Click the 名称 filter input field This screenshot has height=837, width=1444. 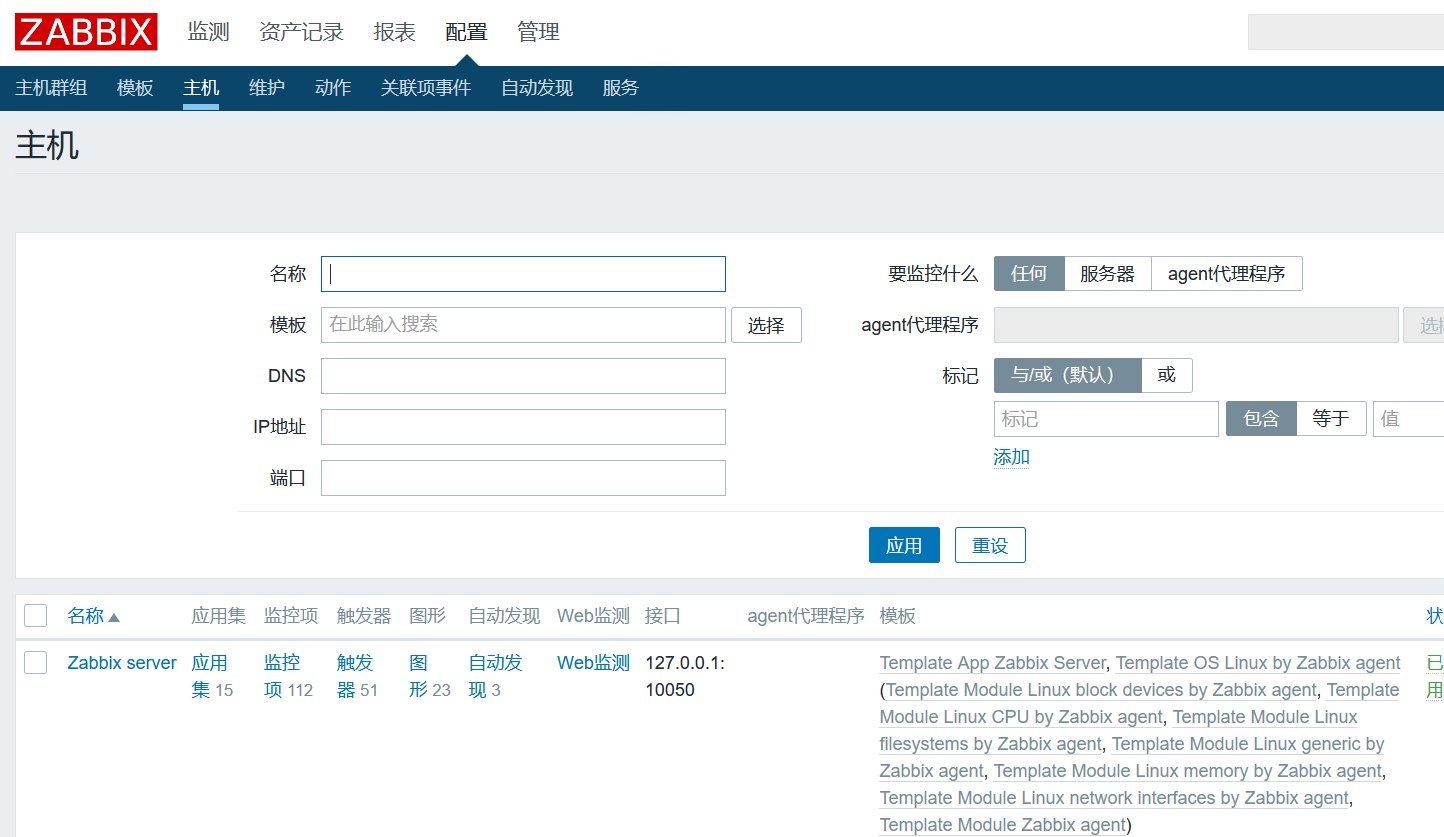523,274
